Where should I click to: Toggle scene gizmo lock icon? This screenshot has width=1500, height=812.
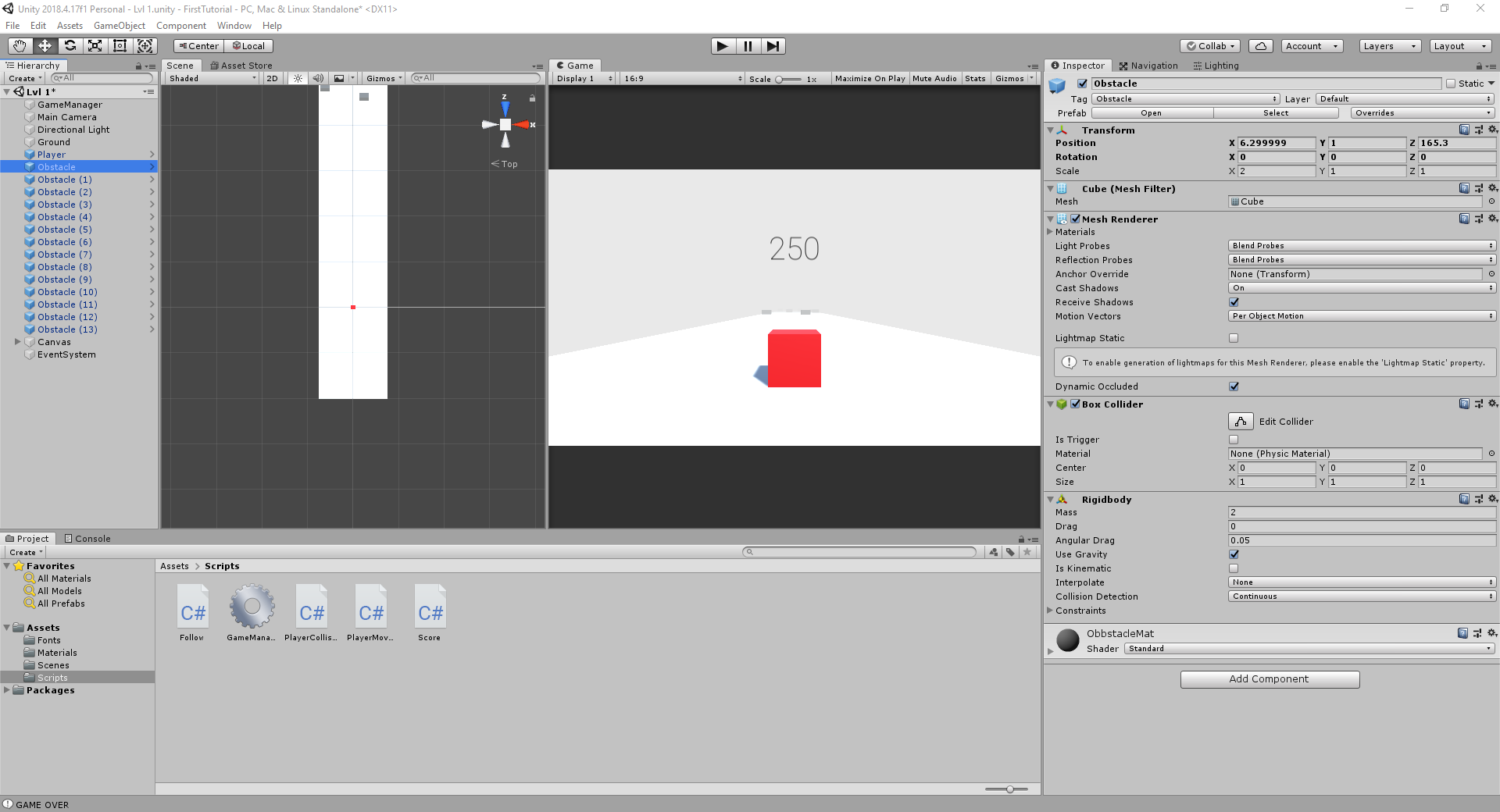pyautogui.click(x=532, y=98)
